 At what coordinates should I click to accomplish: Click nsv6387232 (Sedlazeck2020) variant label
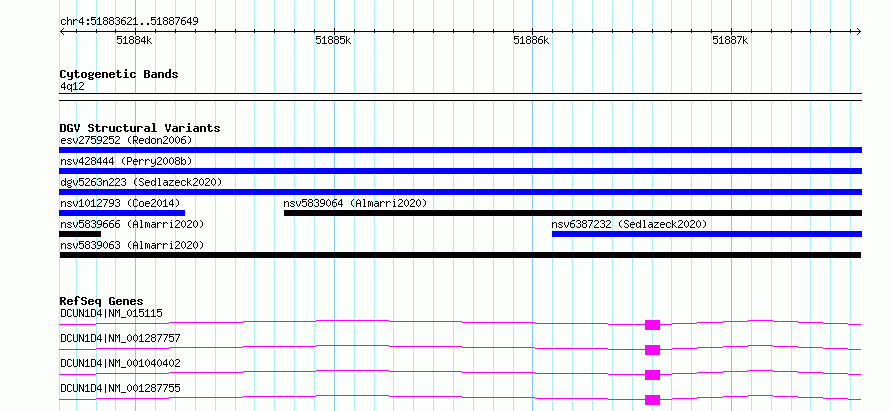tap(629, 224)
